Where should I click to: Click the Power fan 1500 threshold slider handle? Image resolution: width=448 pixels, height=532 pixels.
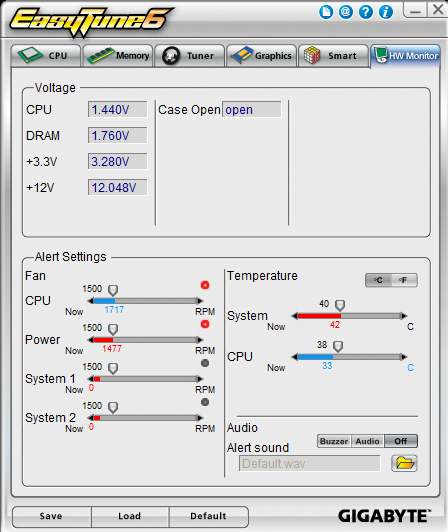[113, 329]
